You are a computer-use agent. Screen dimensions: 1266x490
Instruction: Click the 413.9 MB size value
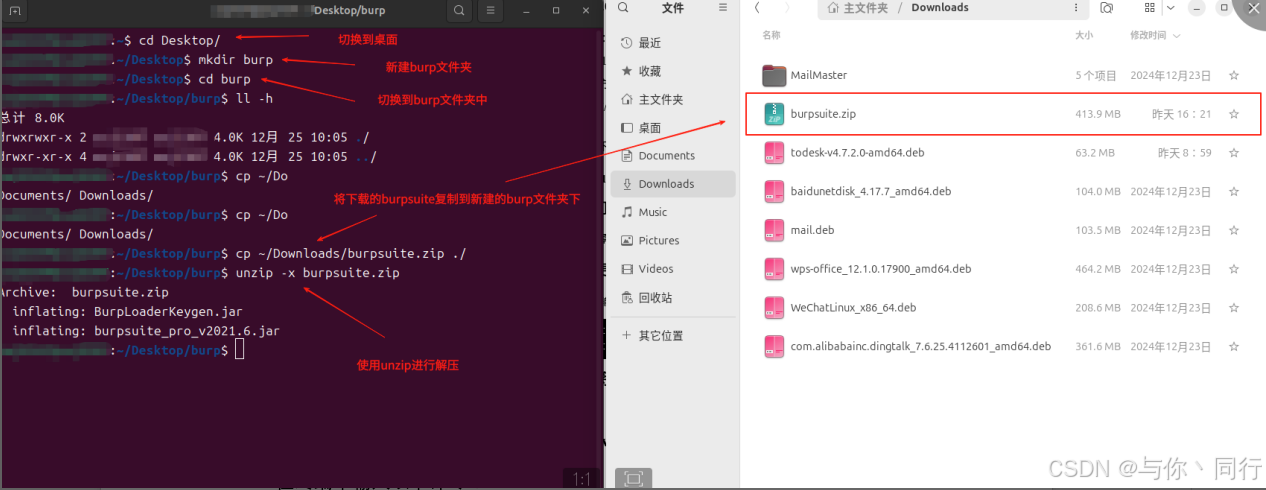tap(1097, 114)
